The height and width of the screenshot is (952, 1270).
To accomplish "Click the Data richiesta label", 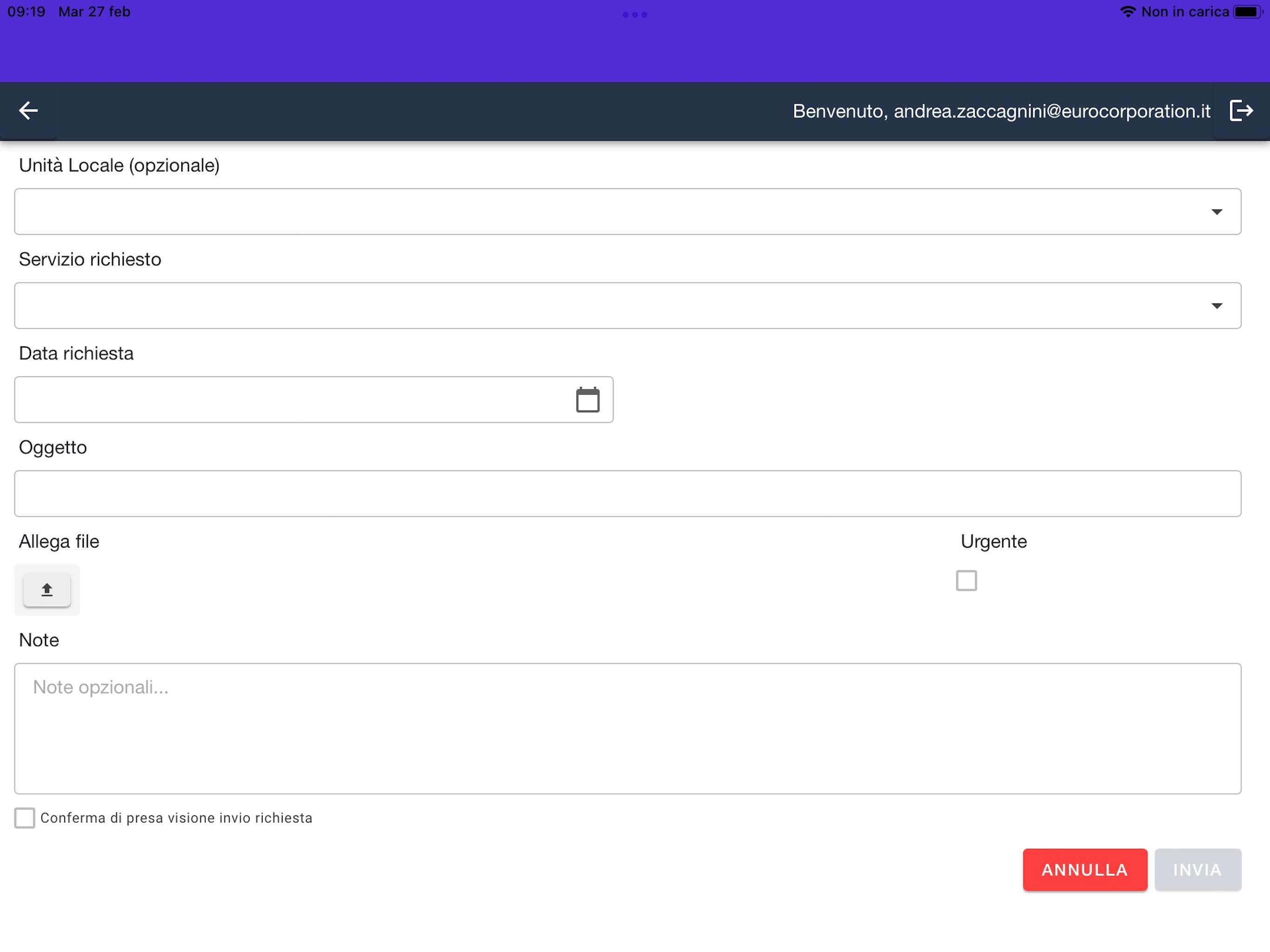I will click(x=76, y=354).
